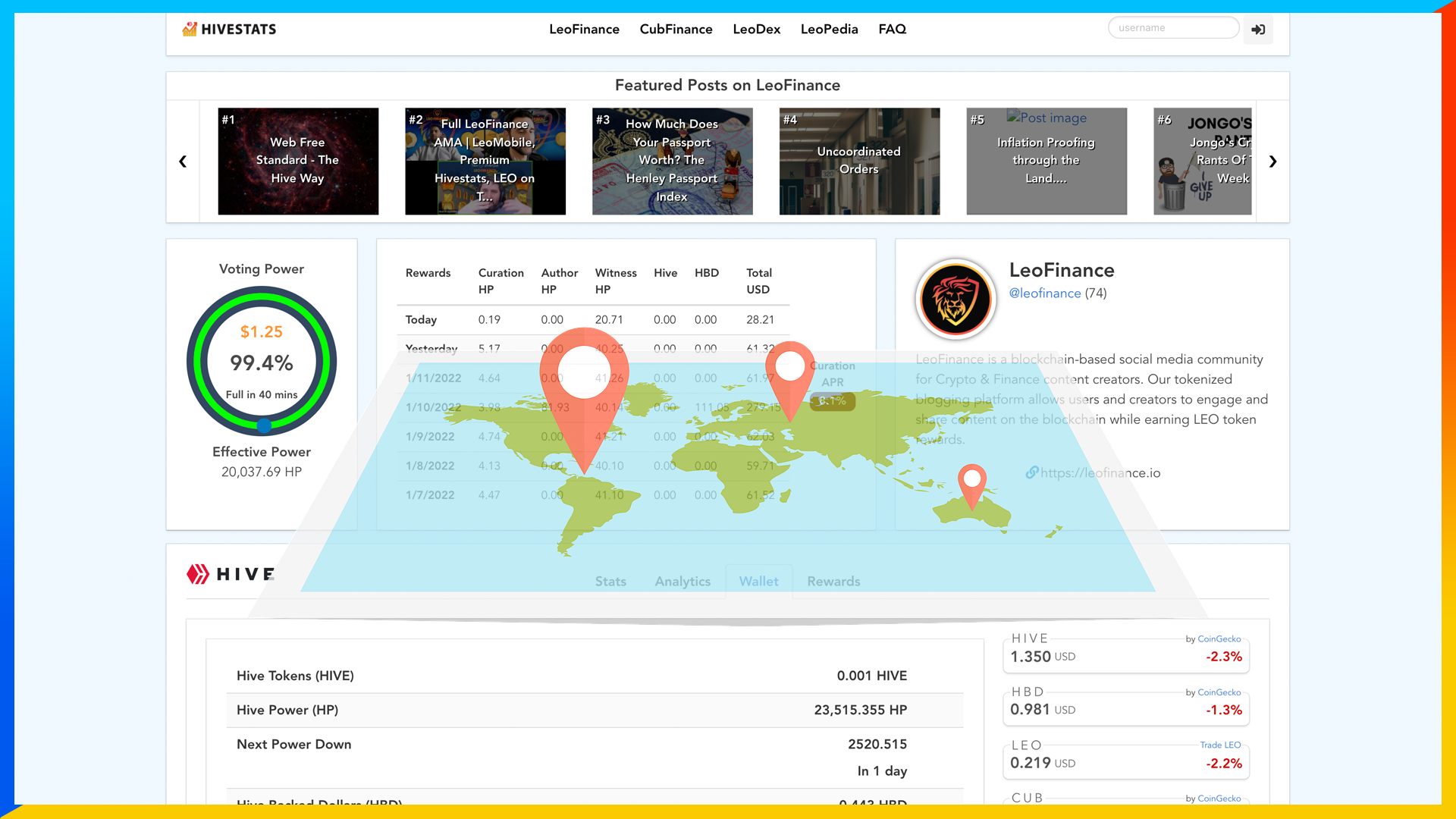Click the voting power circular gauge
The image size is (1456, 819).
pos(262,361)
